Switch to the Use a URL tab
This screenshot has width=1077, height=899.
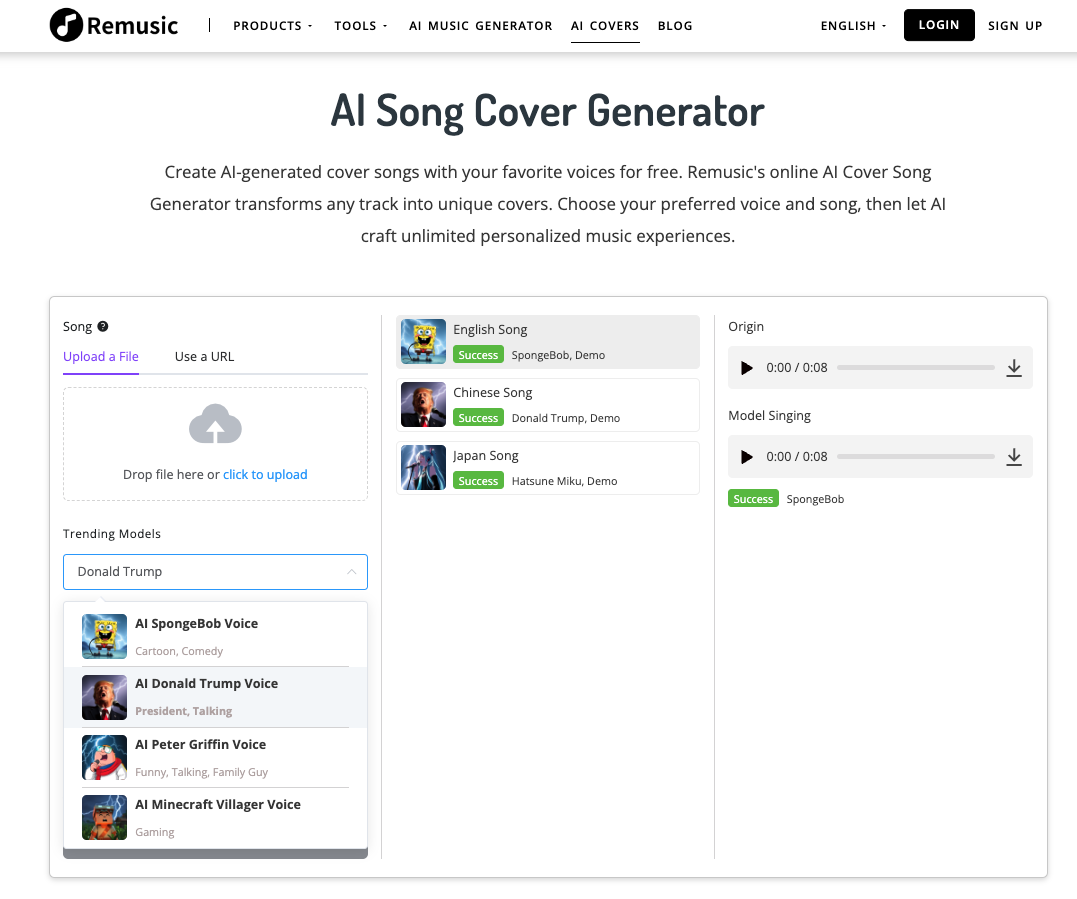tap(203, 356)
